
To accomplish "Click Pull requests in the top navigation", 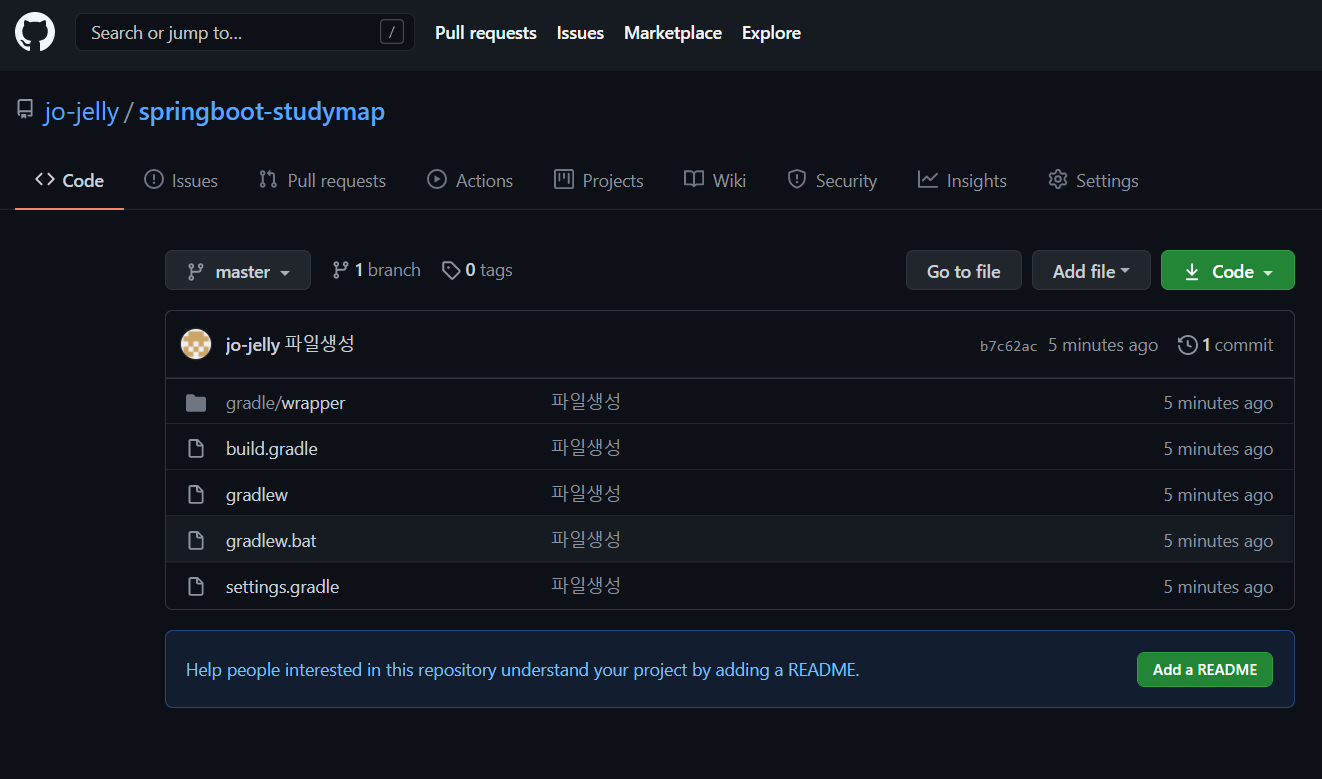I will pos(486,33).
